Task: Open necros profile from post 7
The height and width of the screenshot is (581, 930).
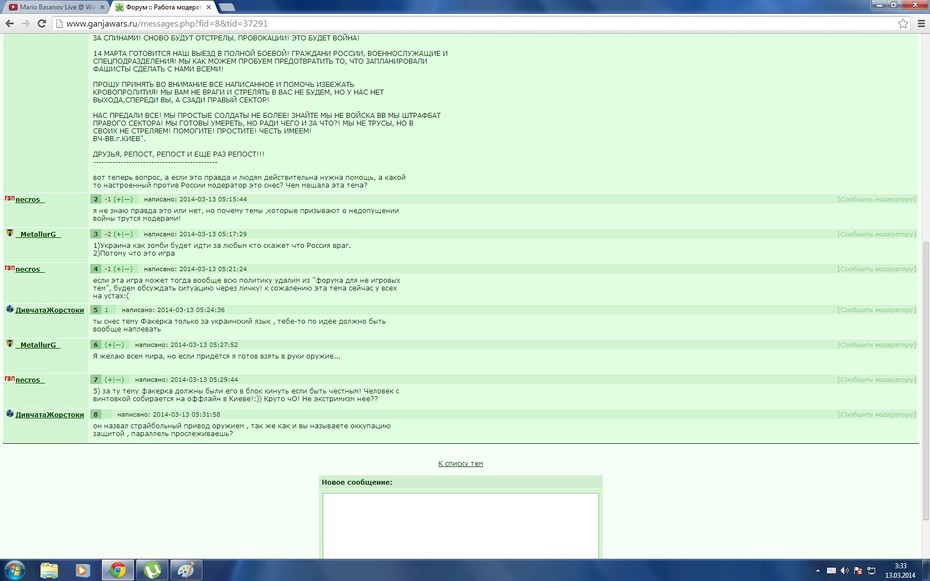Action: [x=30, y=380]
